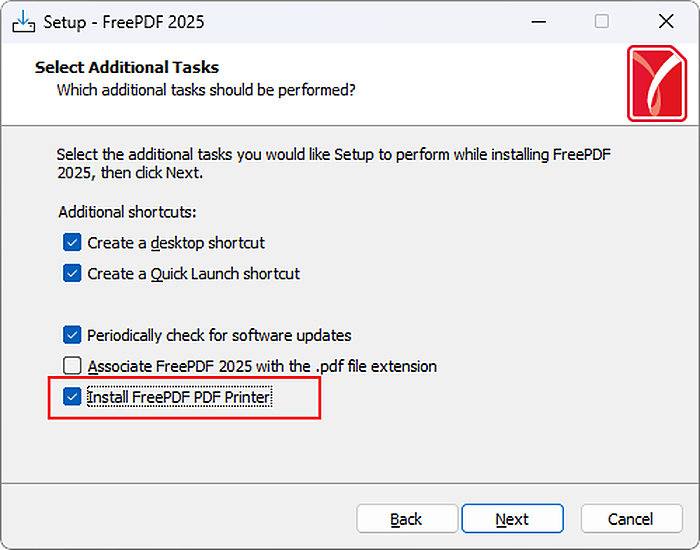Click the setup installer icon in title bar

click(24, 21)
